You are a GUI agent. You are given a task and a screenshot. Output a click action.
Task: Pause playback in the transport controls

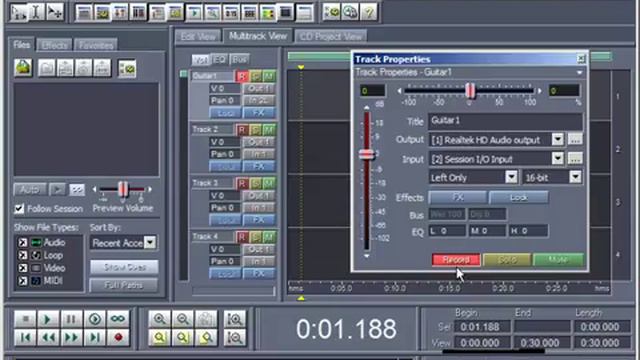click(71, 319)
